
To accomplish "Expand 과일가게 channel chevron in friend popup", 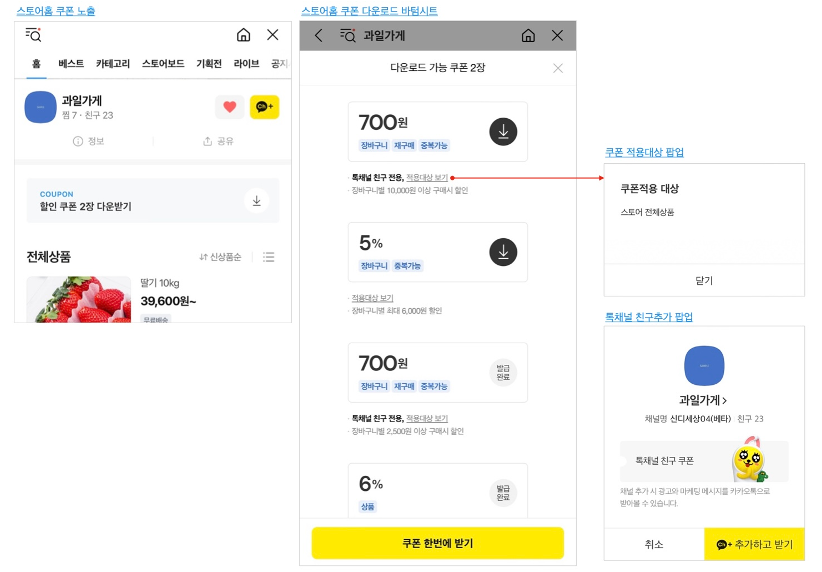I will pos(724,401).
